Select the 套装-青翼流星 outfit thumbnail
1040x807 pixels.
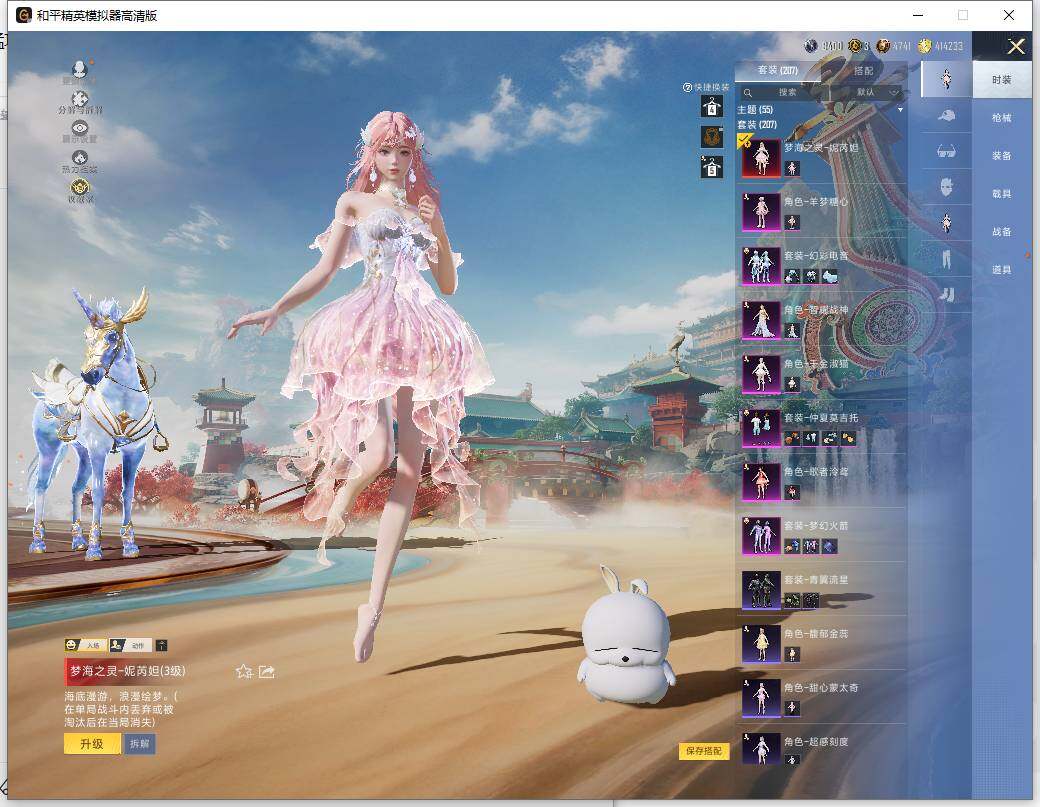(761, 590)
